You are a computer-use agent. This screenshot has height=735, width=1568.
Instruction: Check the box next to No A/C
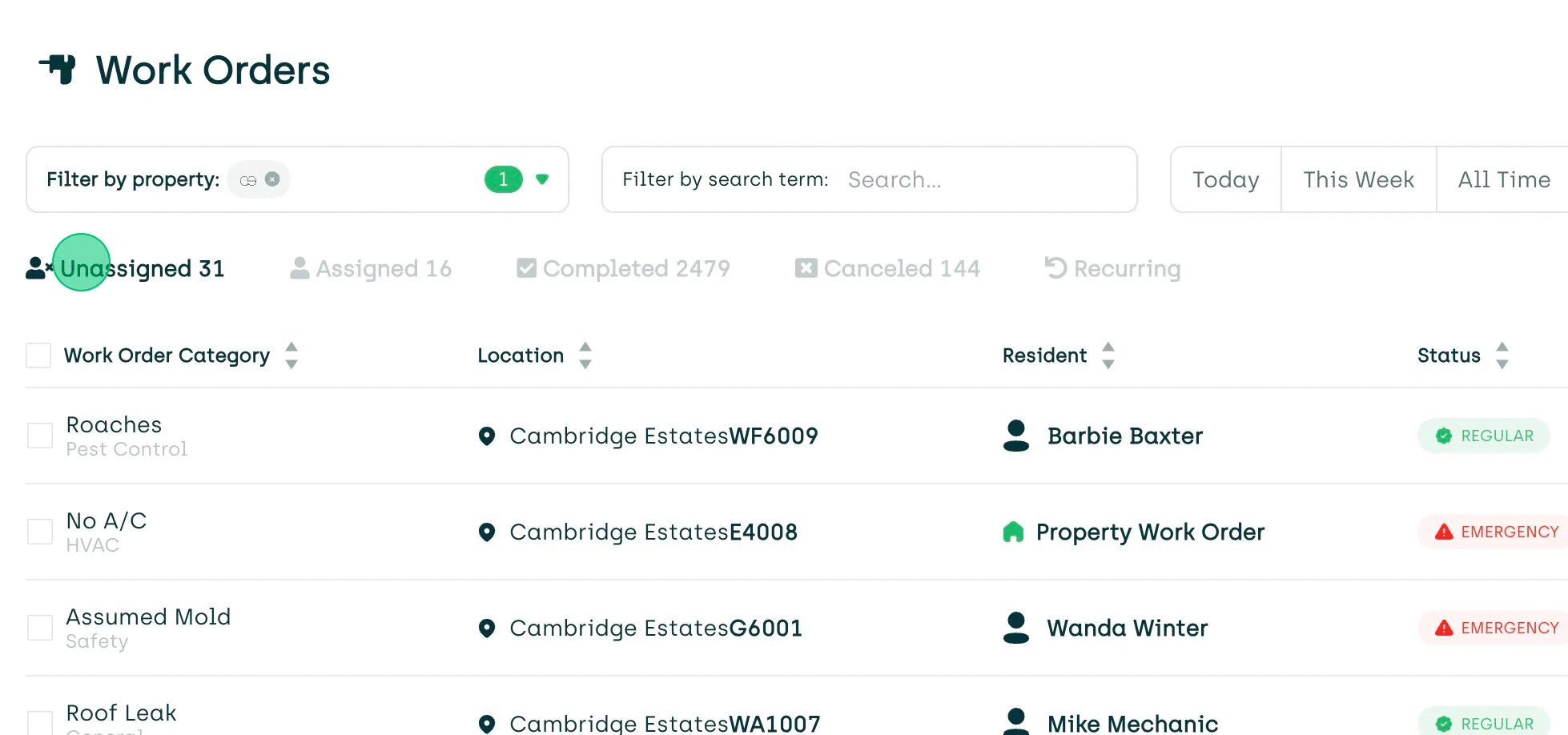pos(39,532)
